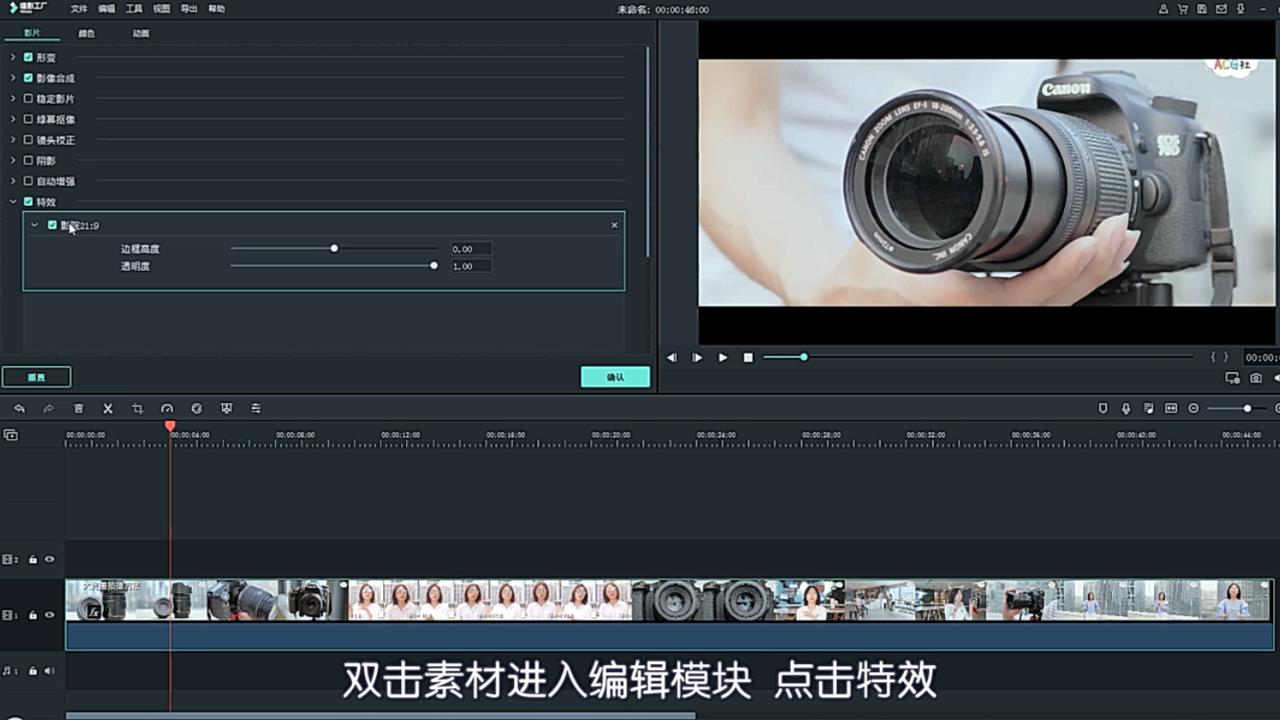Open the audio mixer icon next to microphone
This screenshot has width=1280, height=720.
pyautogui.click(x=1148, y=408)
